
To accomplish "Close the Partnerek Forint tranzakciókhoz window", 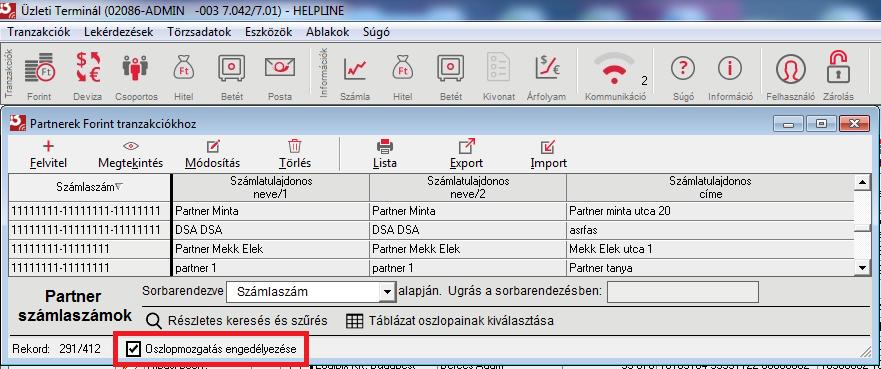I will 853,124.
